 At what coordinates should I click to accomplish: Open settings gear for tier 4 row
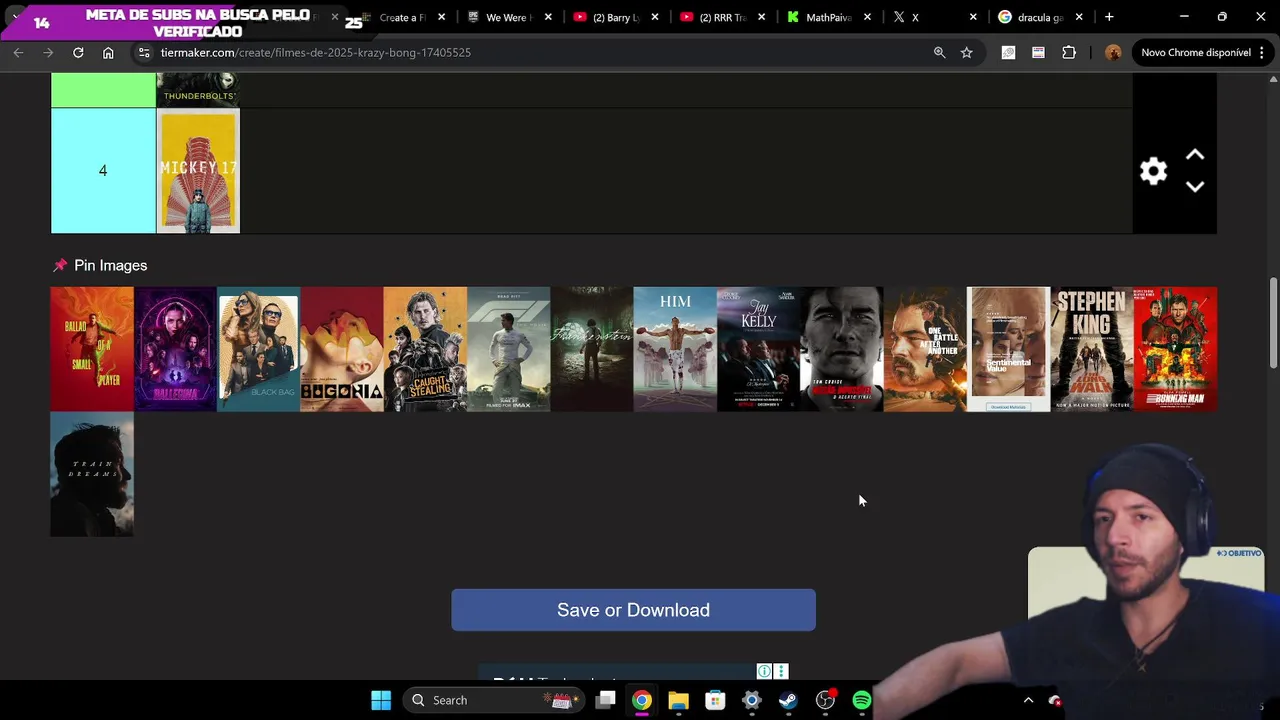coord(1153,171)
